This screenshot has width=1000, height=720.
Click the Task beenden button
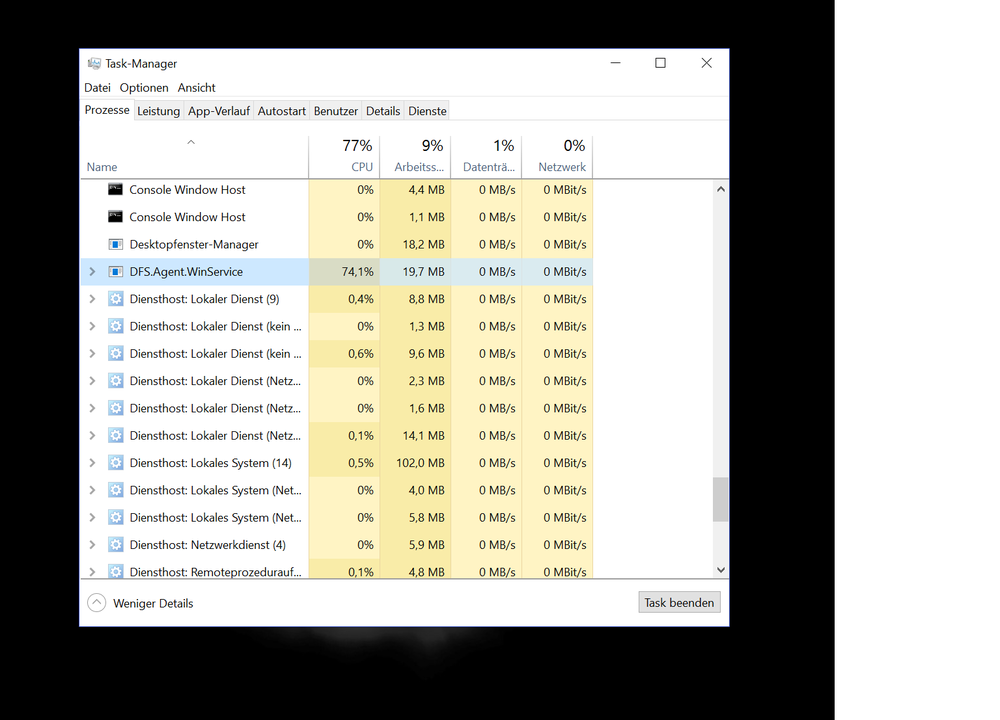tap(679, 603)
